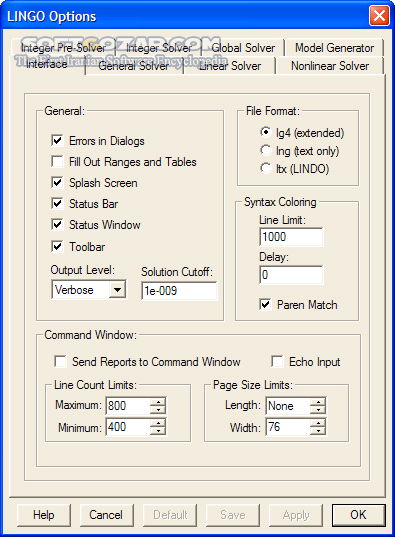
Task: Uncheck the Paren Match option
Action: coord(266,304)
